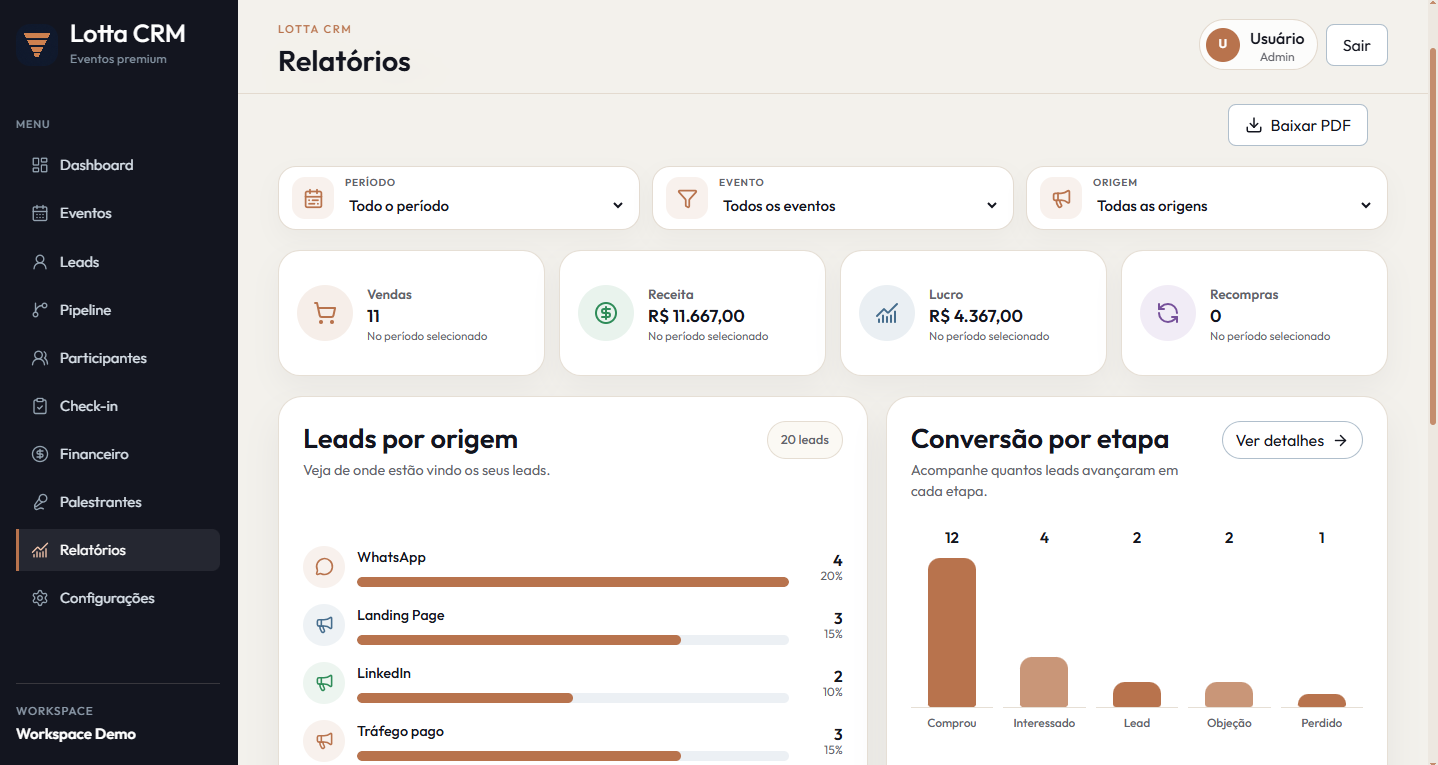Click the LinkedIn green megaphone icon

pyautogui.click(x=324, y=683)
